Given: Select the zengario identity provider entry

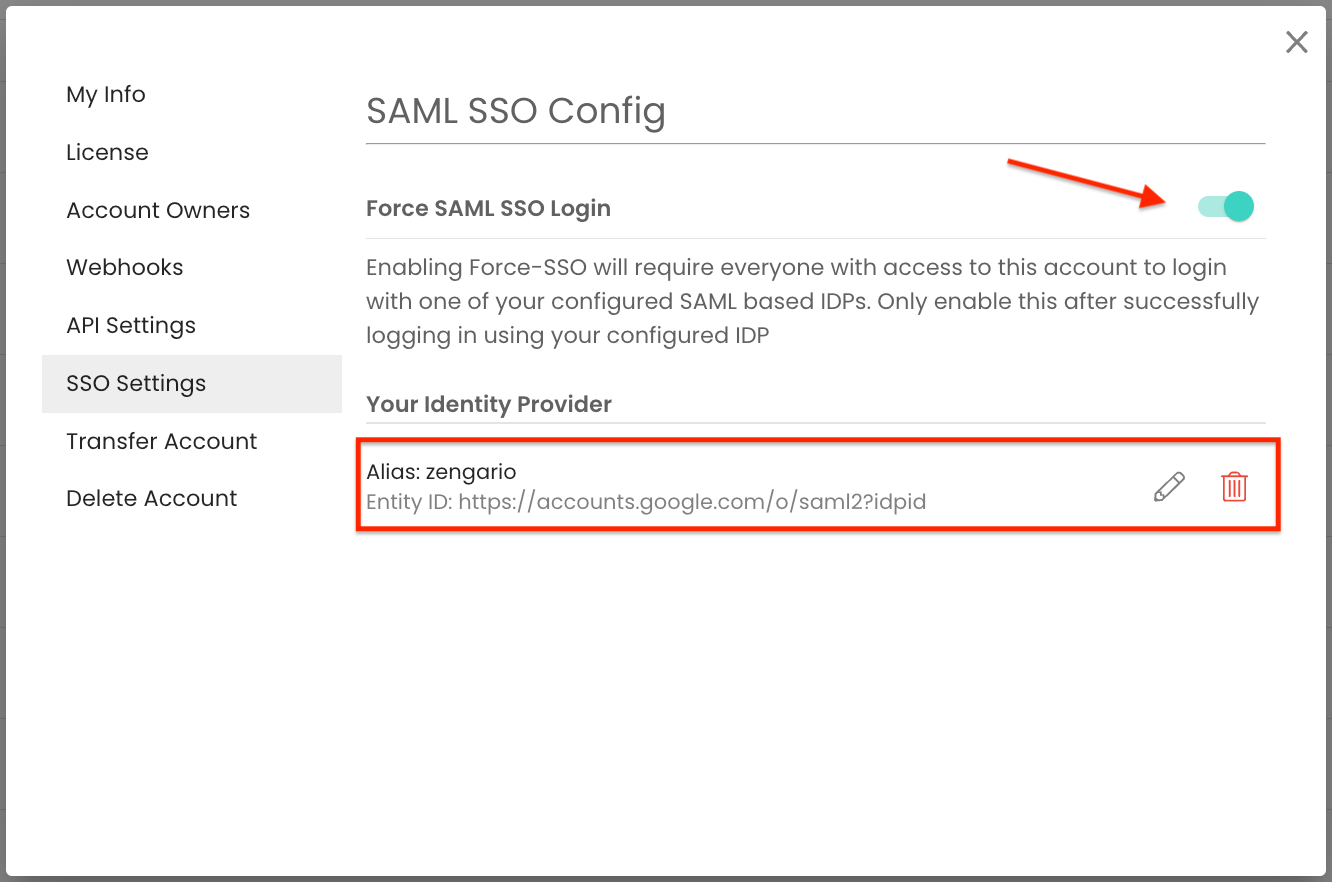Looking at the screenshot, I should (700, 485).
